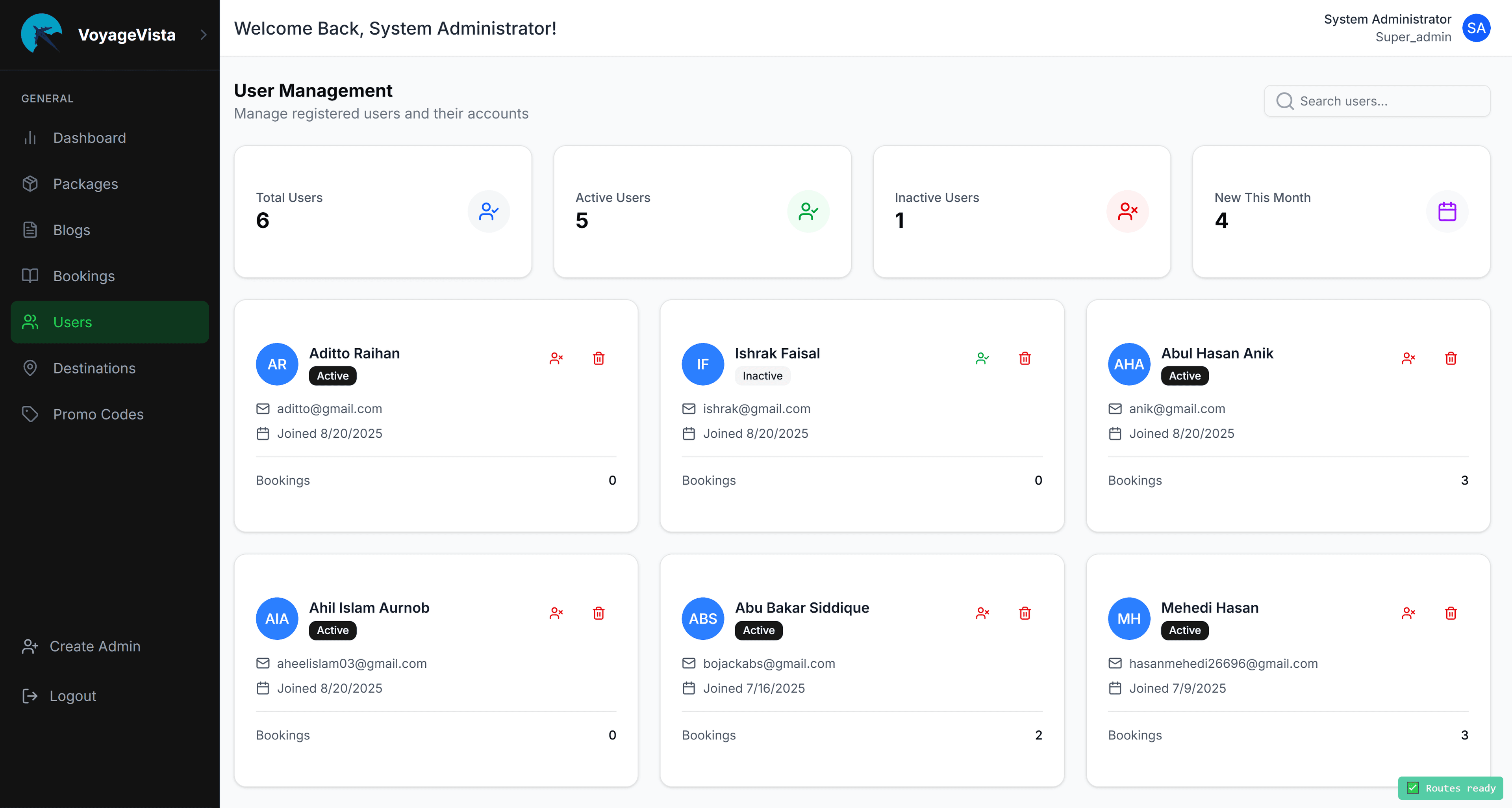Click trash icon on Ahil Islam Aurnob's card
The height and width of the screenshot is (808, 1512).
[598, 613]
